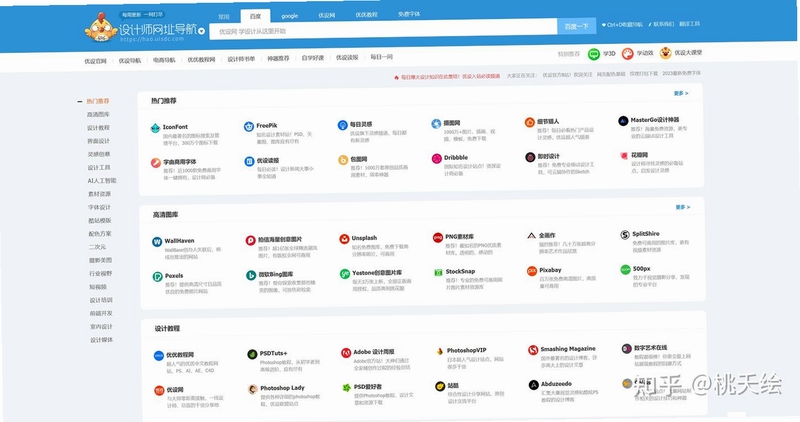Select the 常用 search tab
The height and width of the screenshot is (422, 800).
pos(224,17)
